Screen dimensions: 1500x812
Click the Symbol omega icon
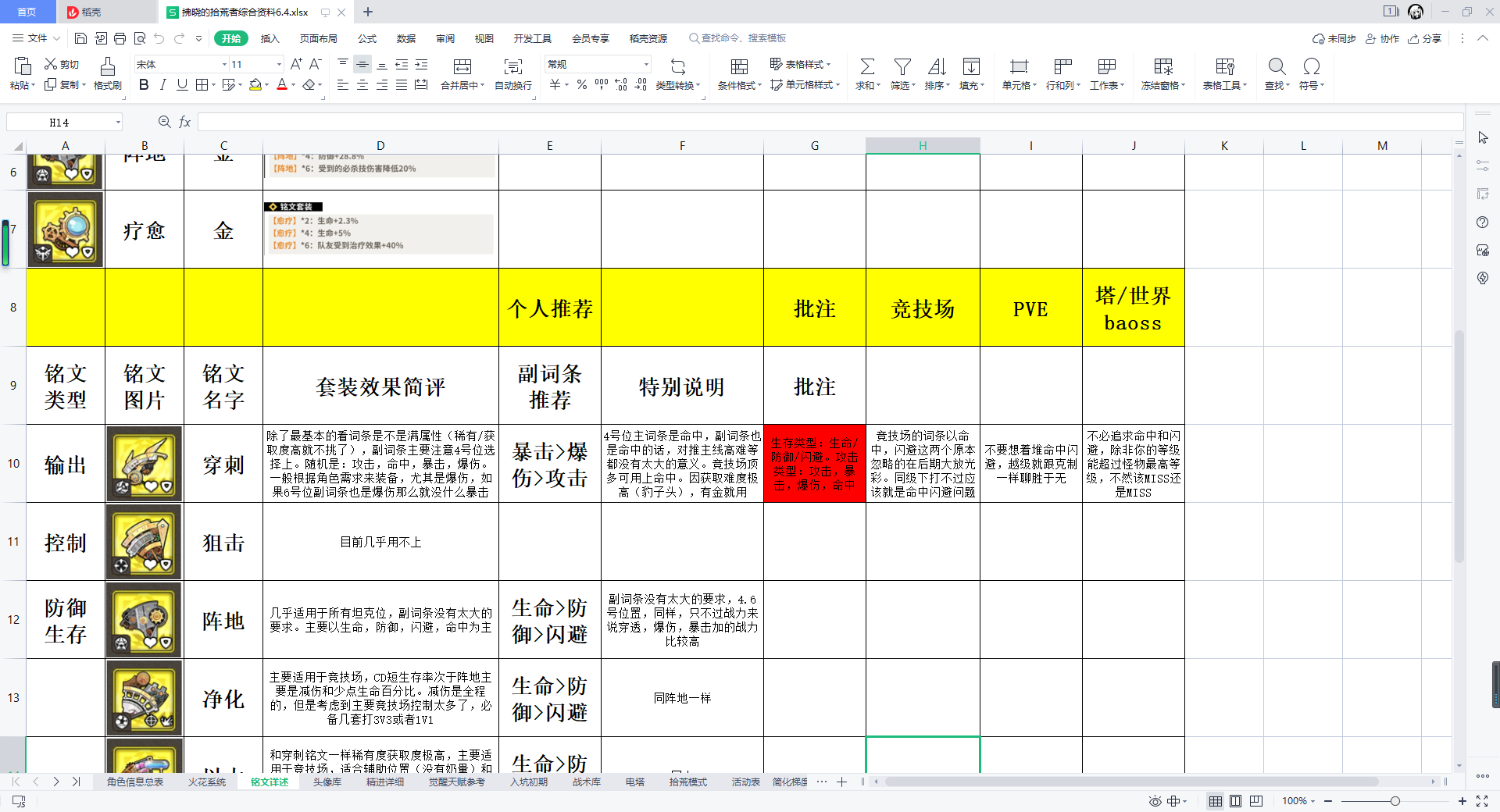pyautogui.click(x=1312, y=66)
